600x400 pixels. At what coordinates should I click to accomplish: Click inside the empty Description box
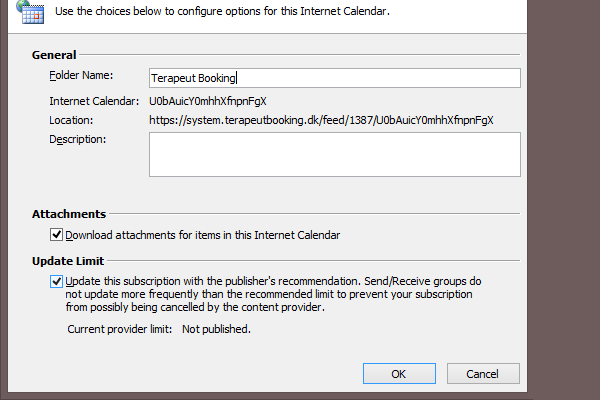335,155
